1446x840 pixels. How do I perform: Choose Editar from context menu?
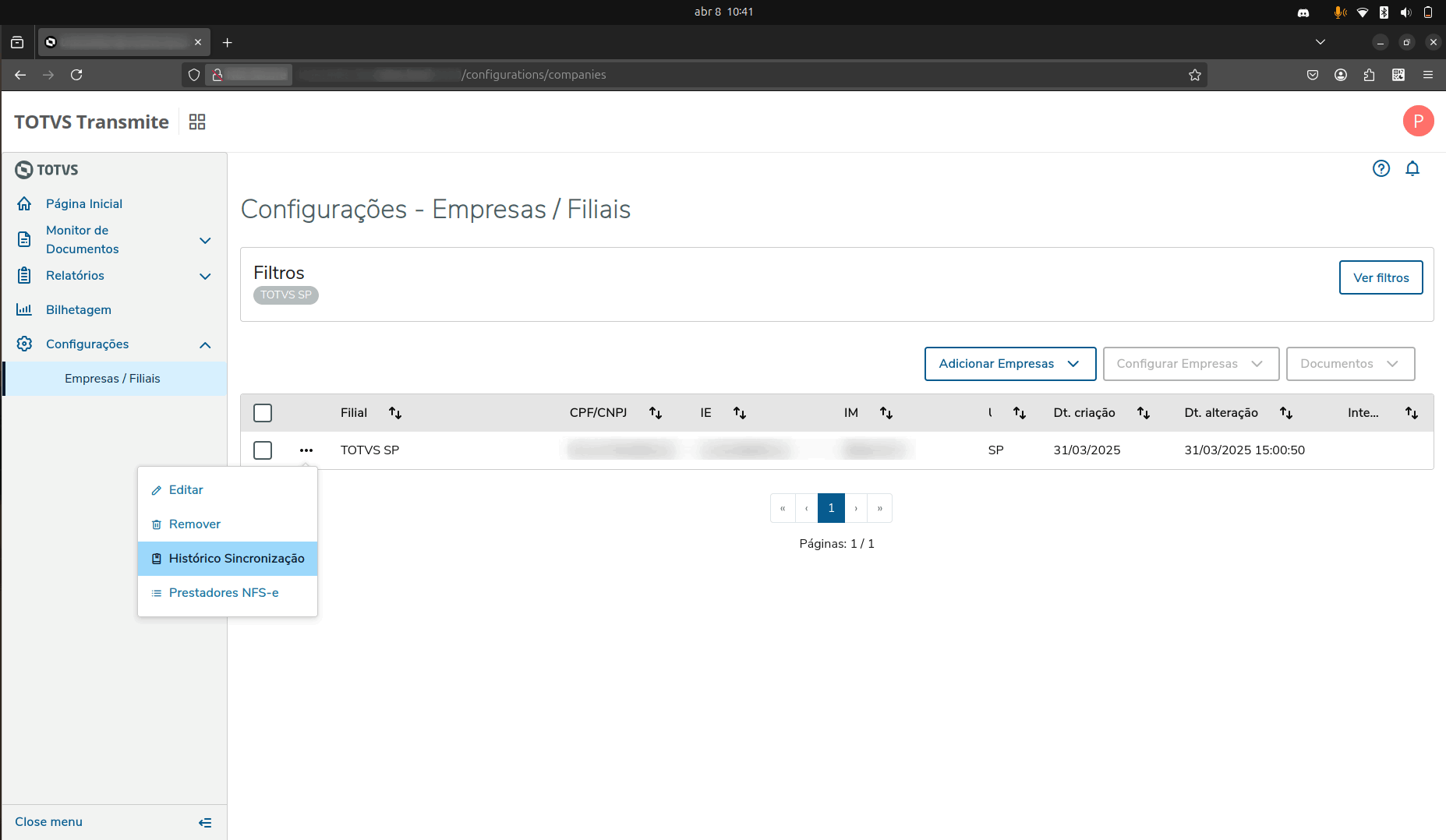click(x=228, y=490)
